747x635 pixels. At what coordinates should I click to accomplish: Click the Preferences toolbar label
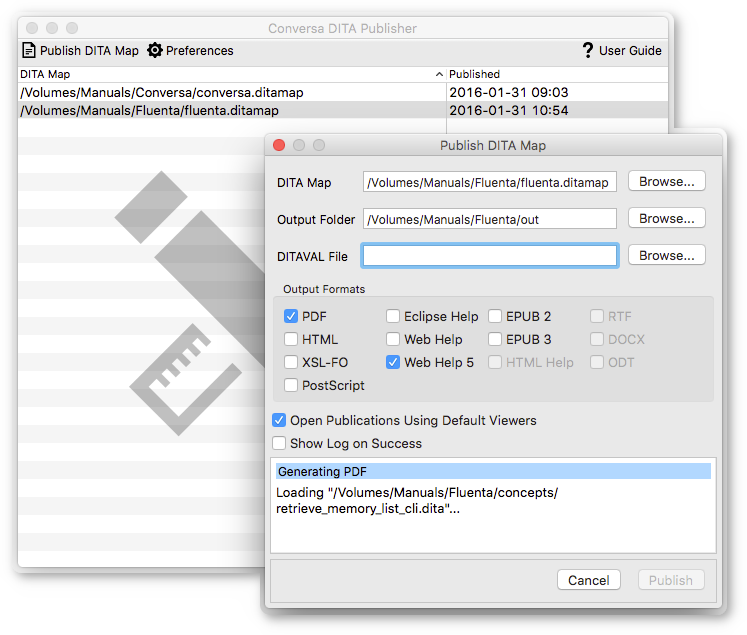coord(200,50)
